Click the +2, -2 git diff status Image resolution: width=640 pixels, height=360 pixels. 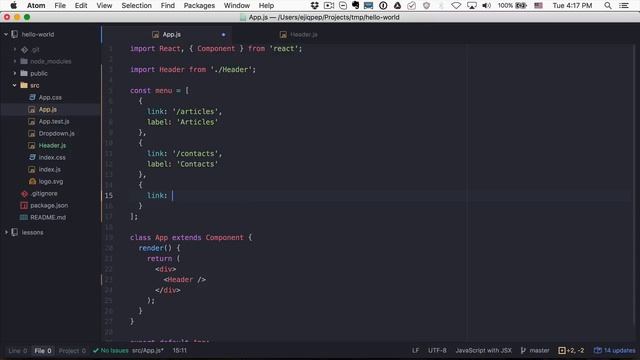click(x=571, y=351)
